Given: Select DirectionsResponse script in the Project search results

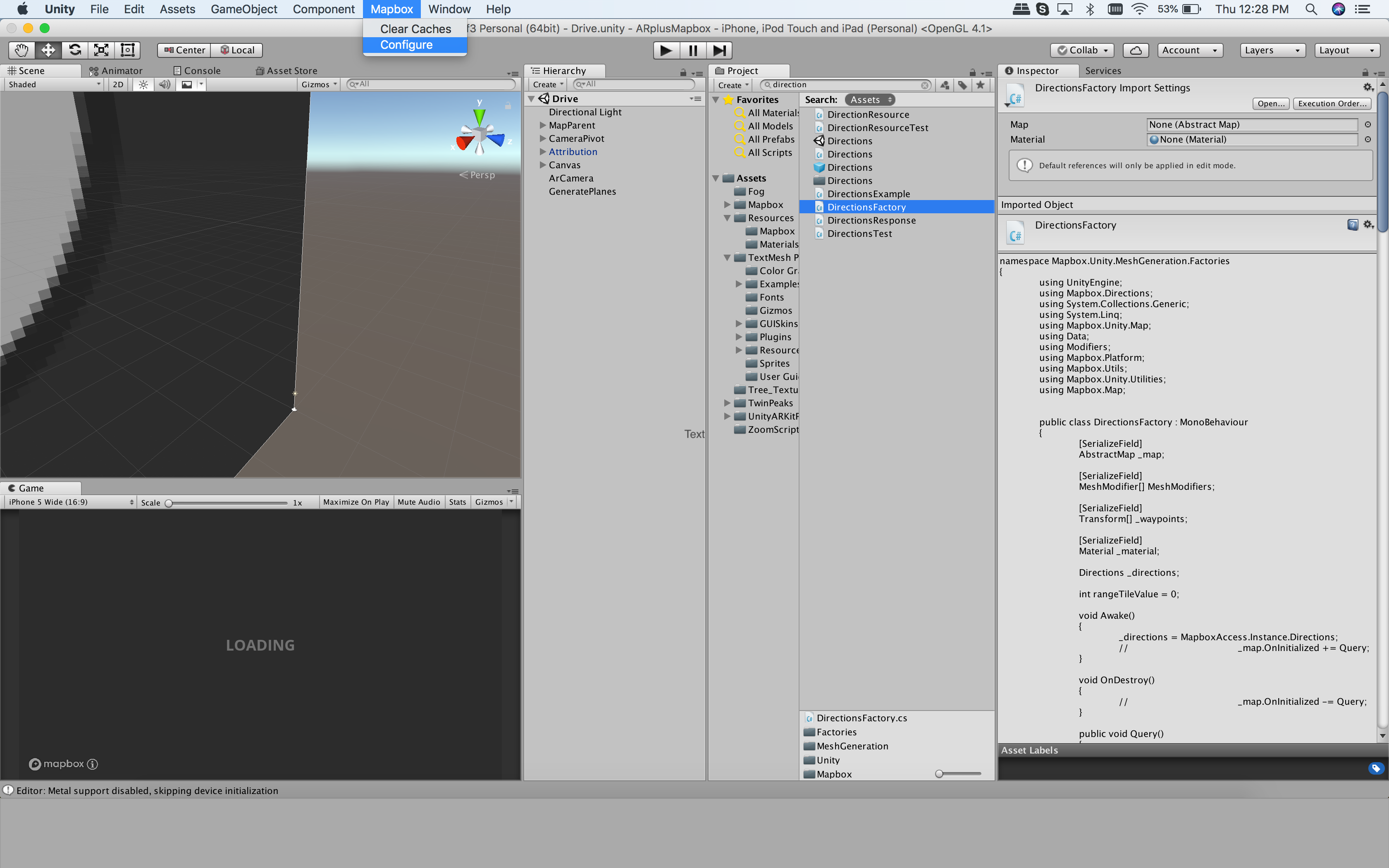Looking at the screenshot, I should (871, 220).
